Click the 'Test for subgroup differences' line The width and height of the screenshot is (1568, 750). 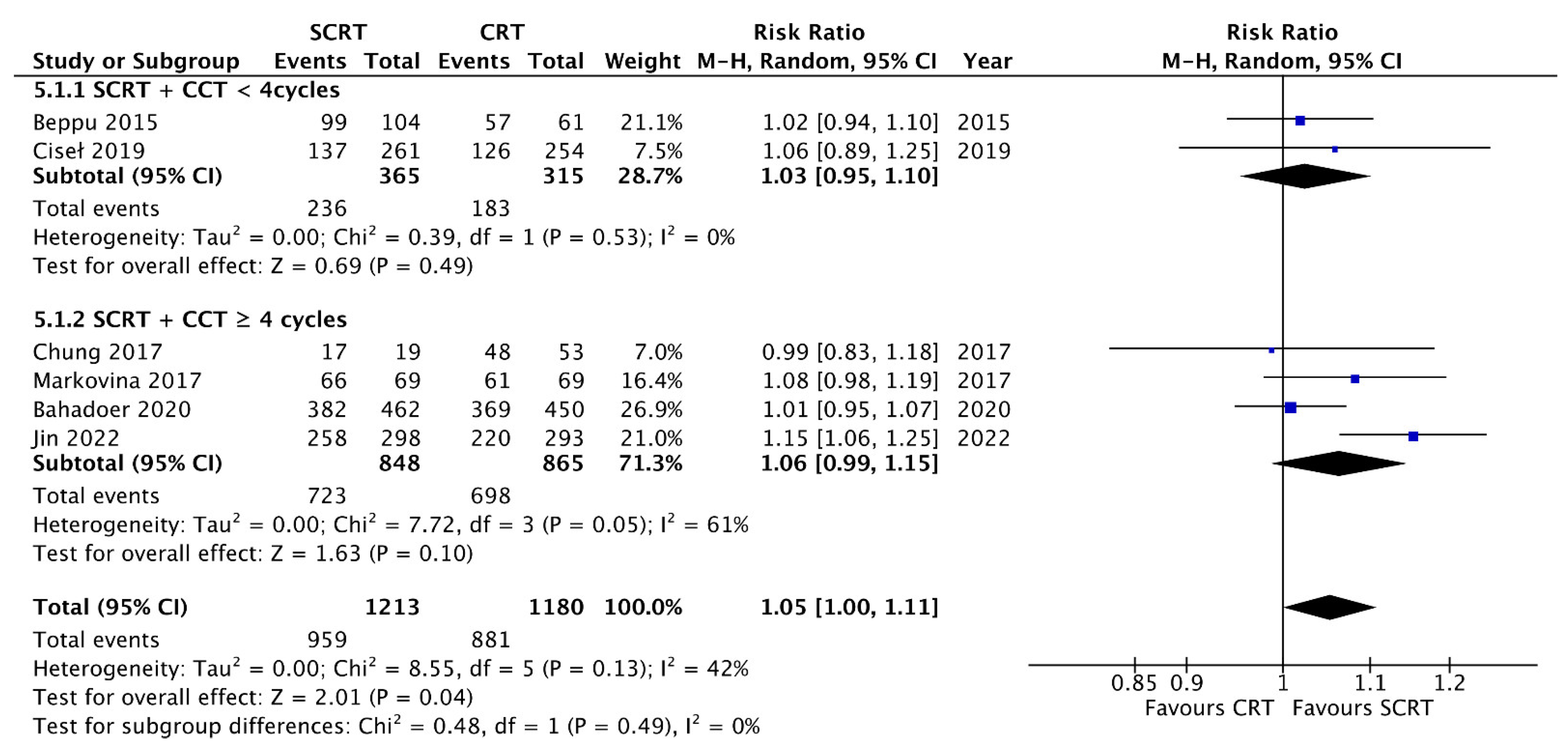pyautogui.click(x=396, y=726)
